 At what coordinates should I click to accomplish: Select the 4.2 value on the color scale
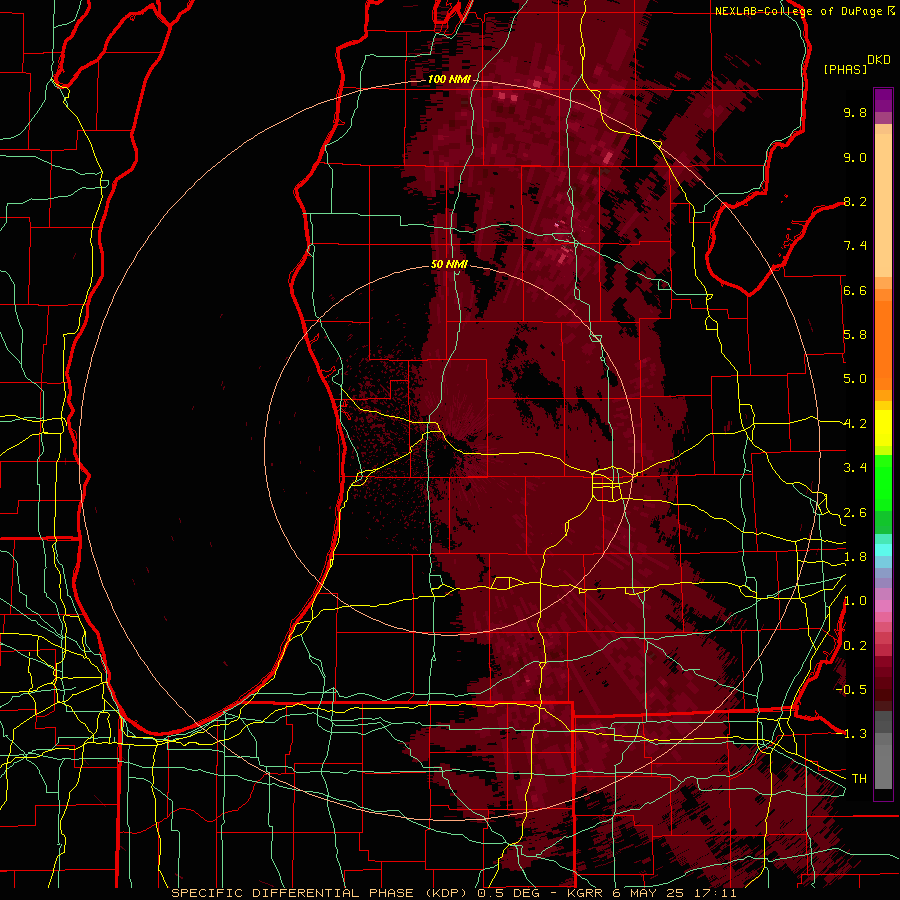(x=855, y=424)
